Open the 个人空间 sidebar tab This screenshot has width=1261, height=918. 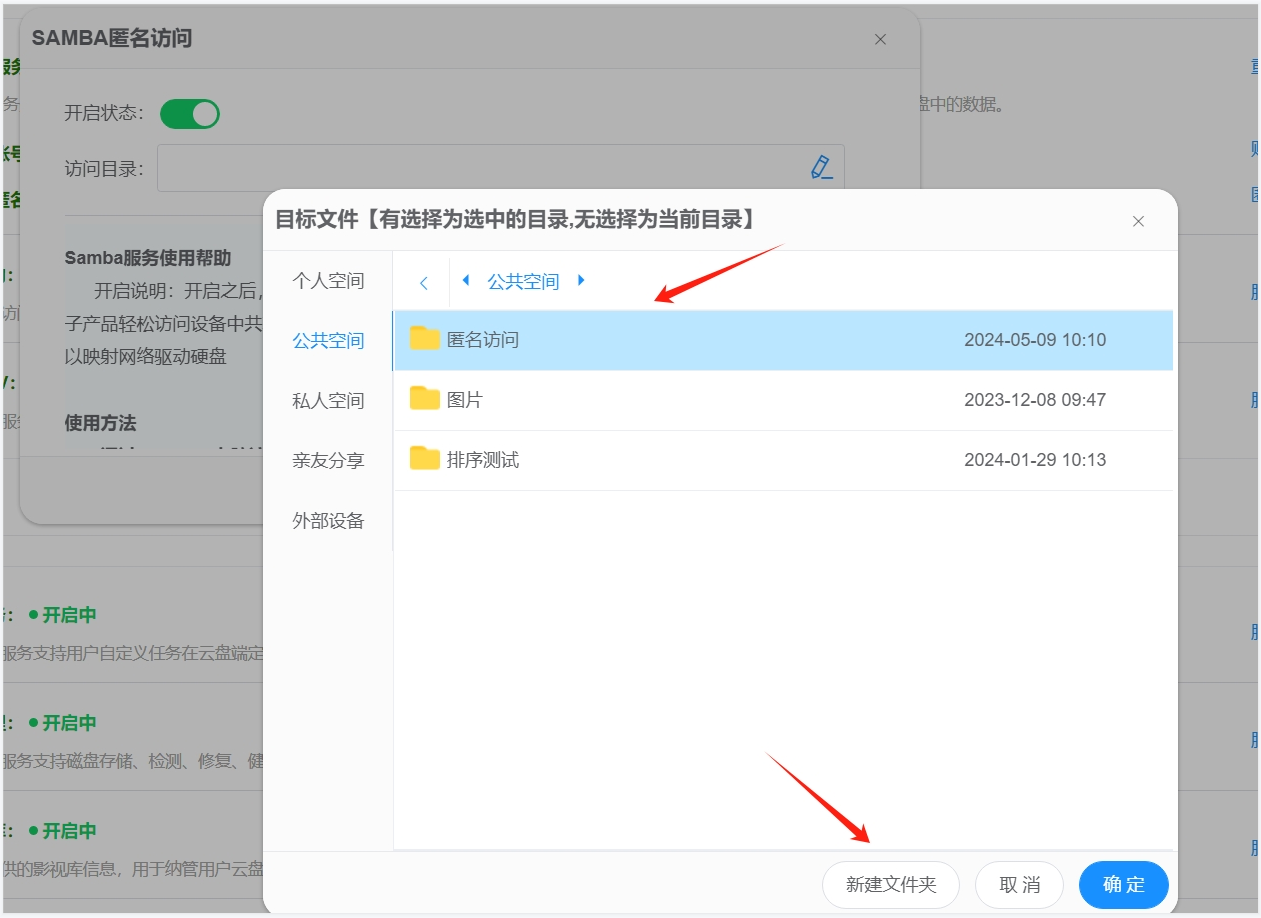click(328, 281)
